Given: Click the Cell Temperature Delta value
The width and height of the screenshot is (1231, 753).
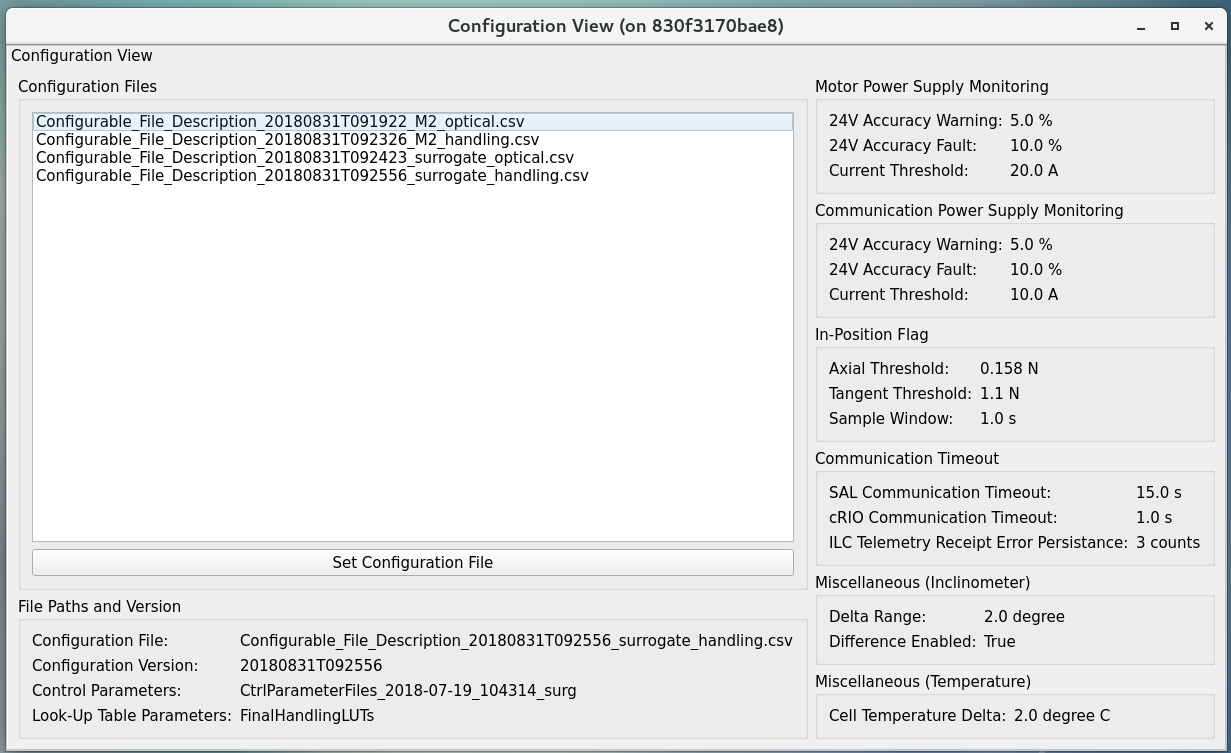Looking at the screenshot, I should coord(1061,715).
